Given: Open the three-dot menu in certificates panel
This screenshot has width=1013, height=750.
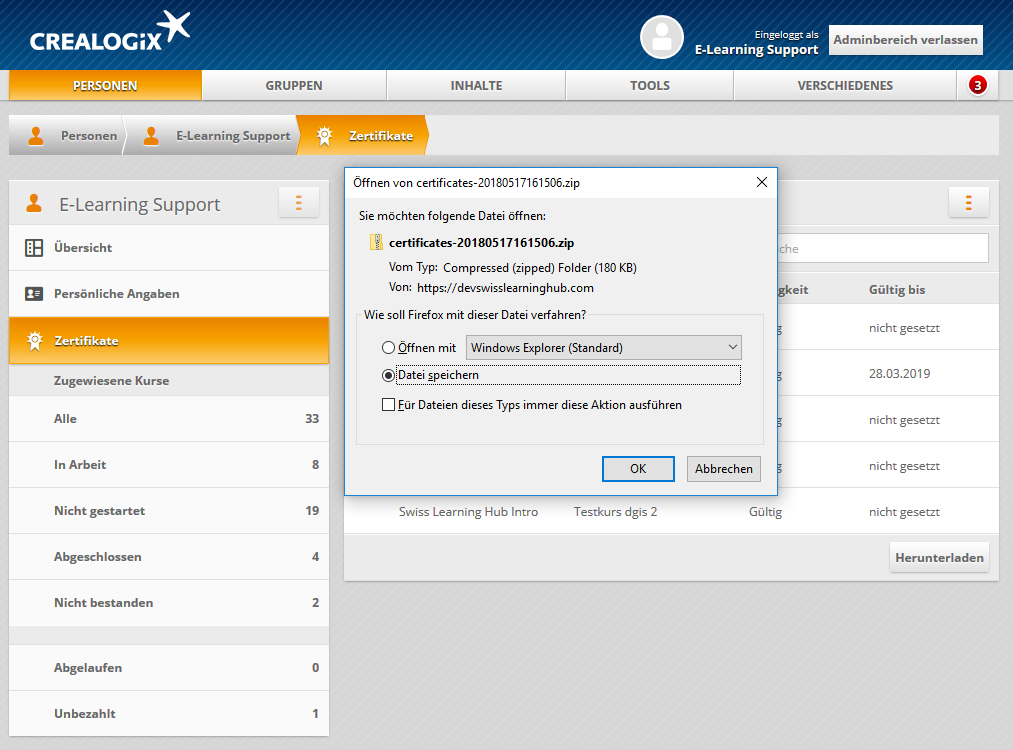Looking at the screenshot, I should [x=968, y=202].
